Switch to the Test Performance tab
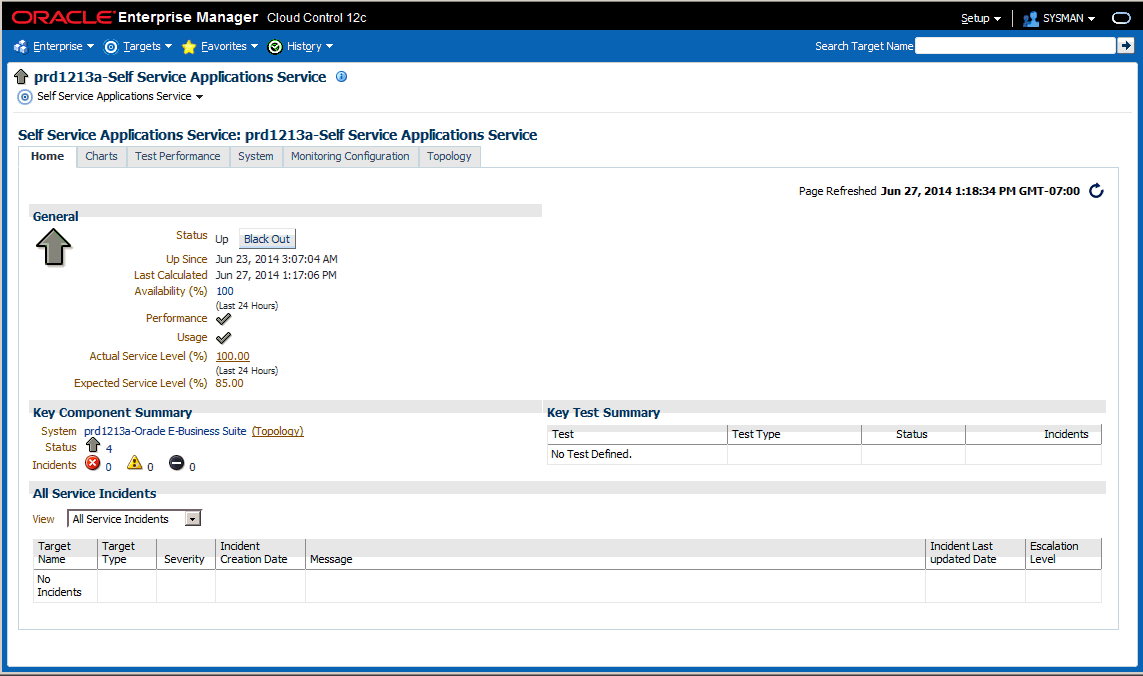This screenshot has height=676, width=1143. (x=178, y=156)
